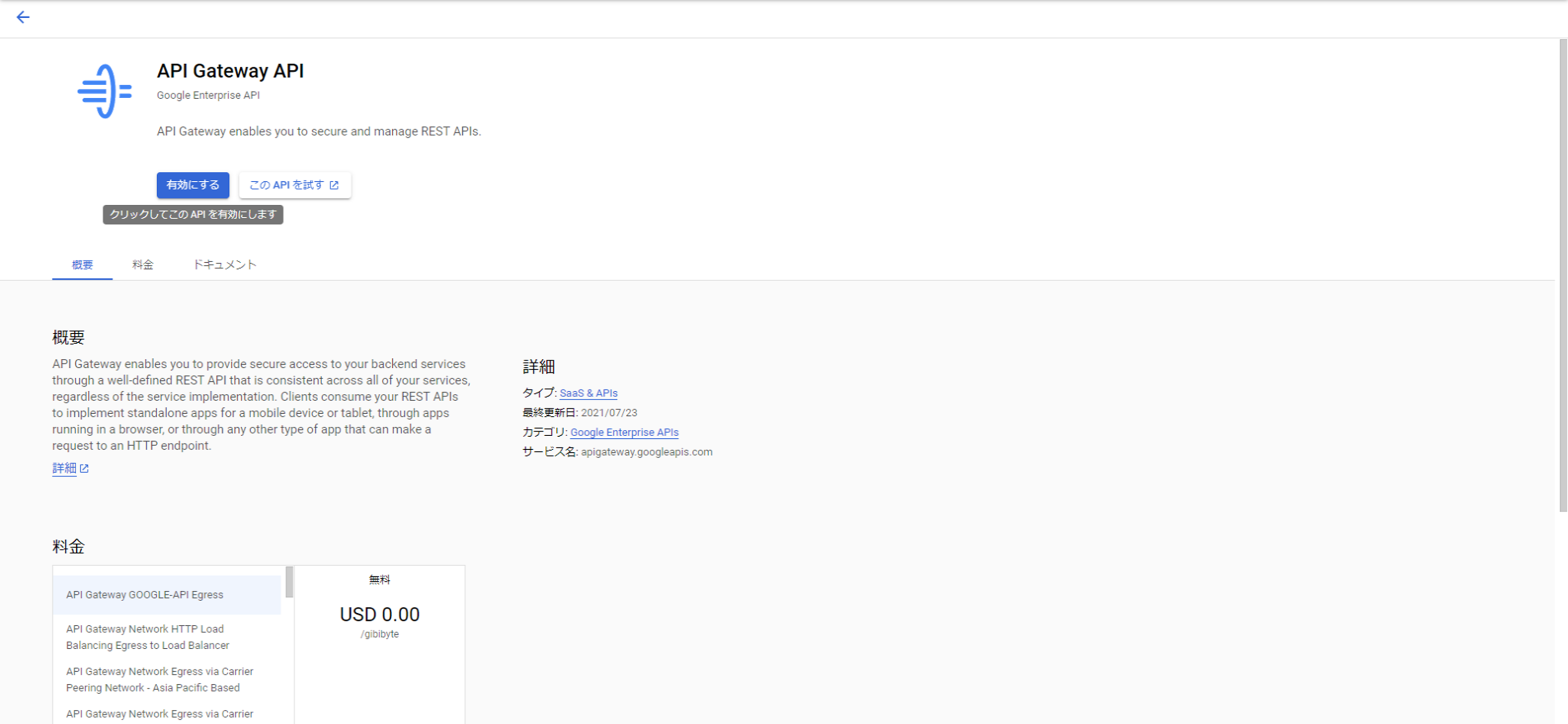1568x724 pixels.
Task: Click the USD 0.00 pricing card
Action: 379,614
